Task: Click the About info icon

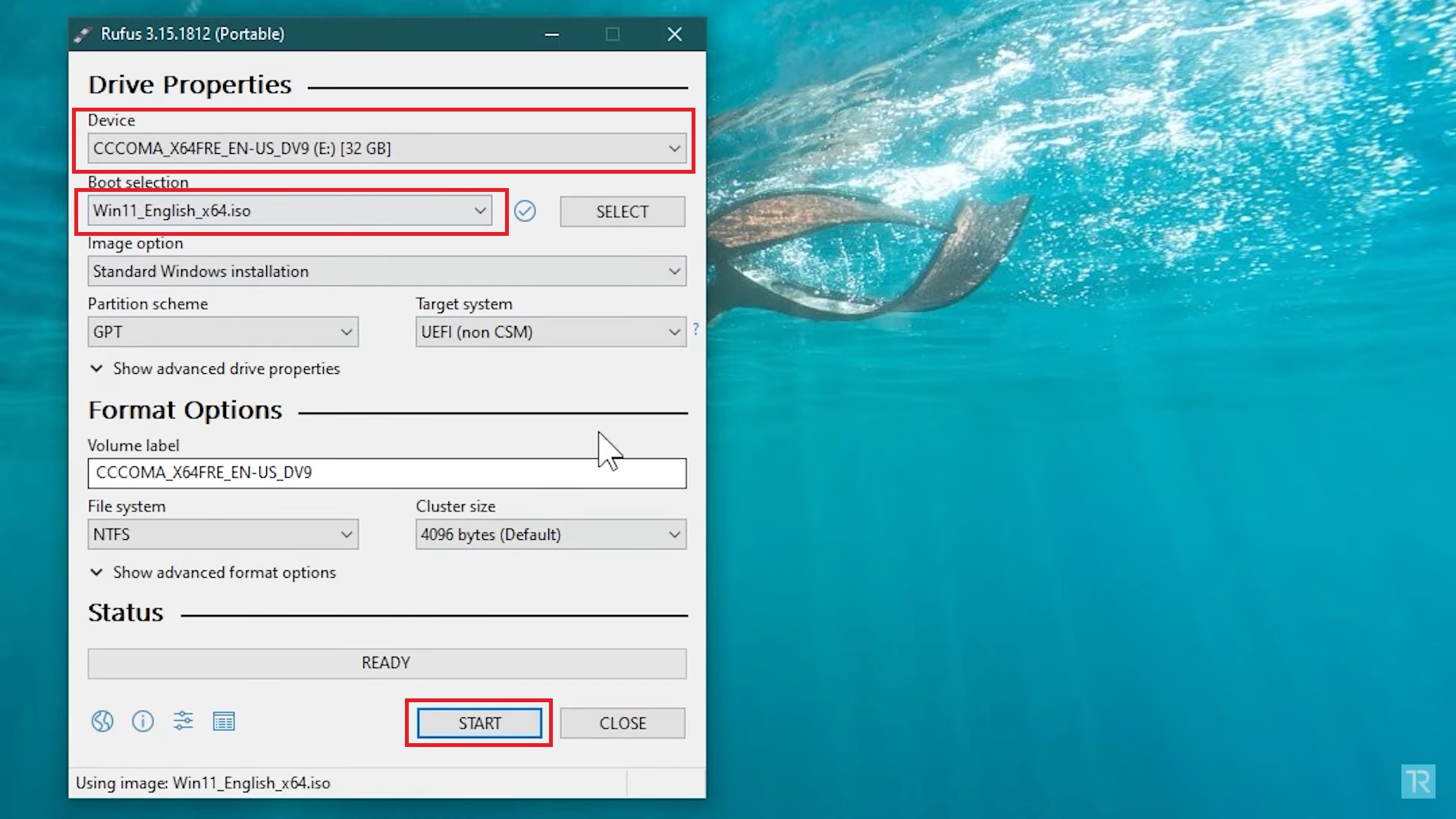Action: [x=143, y=721]
